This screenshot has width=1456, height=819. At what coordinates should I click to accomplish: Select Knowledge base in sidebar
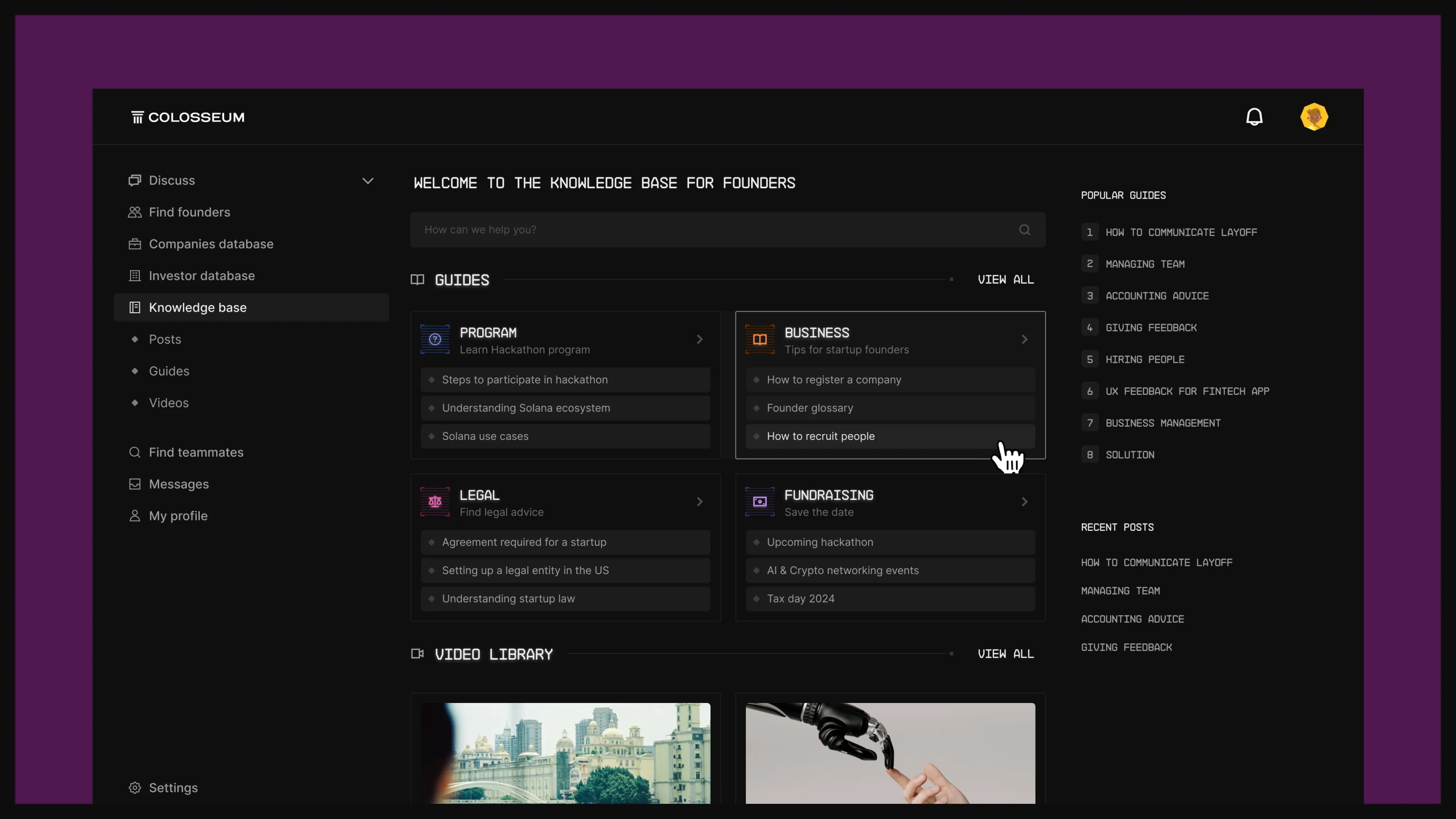click(251, 308)
